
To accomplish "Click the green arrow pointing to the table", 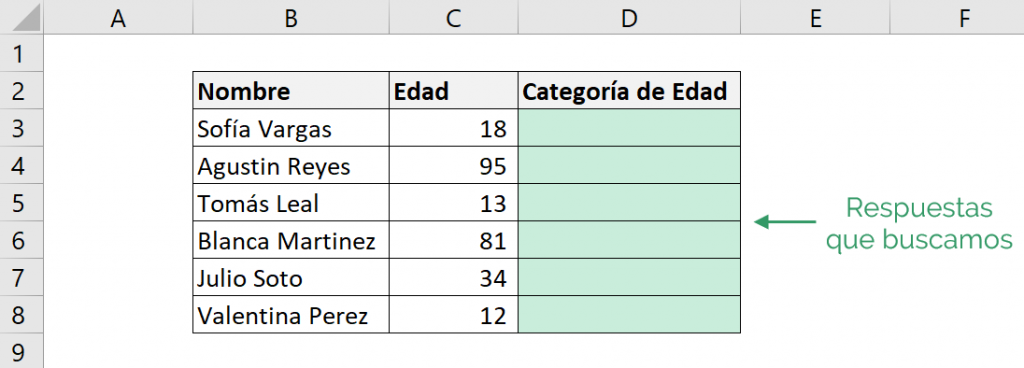I will (785, 222).
